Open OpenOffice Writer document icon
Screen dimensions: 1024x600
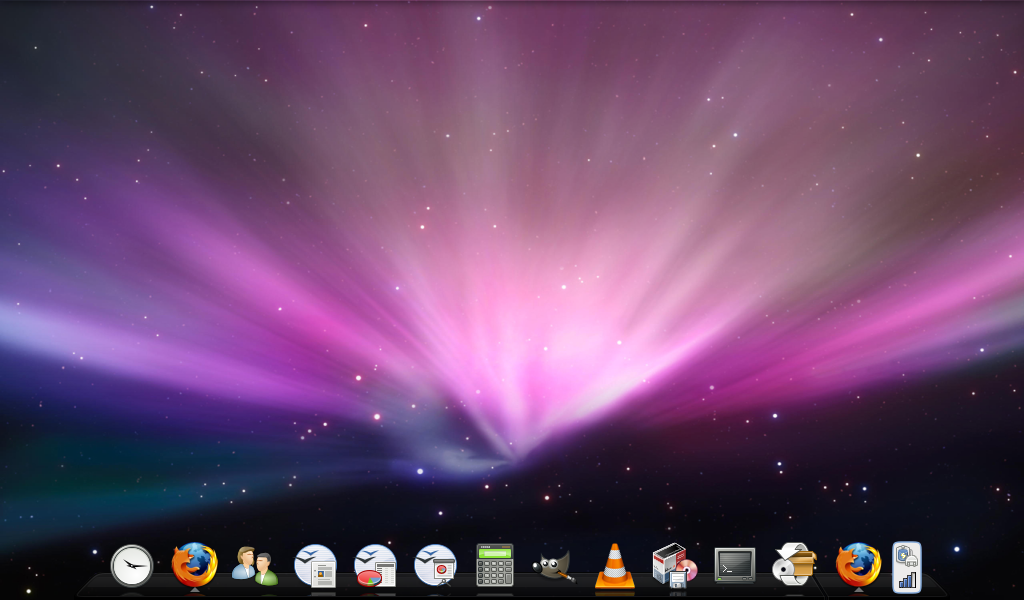315,565
